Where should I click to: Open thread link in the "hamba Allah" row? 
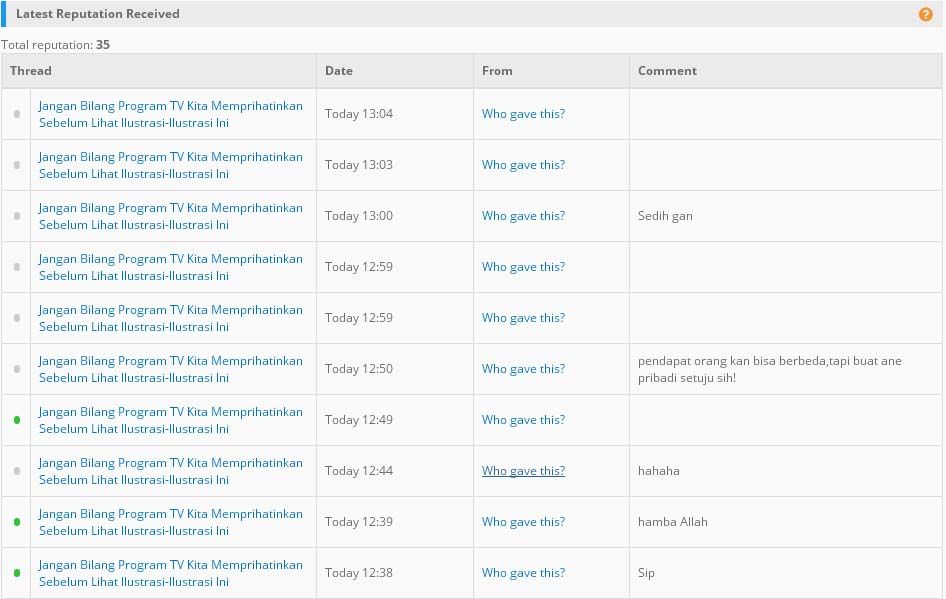170,522
